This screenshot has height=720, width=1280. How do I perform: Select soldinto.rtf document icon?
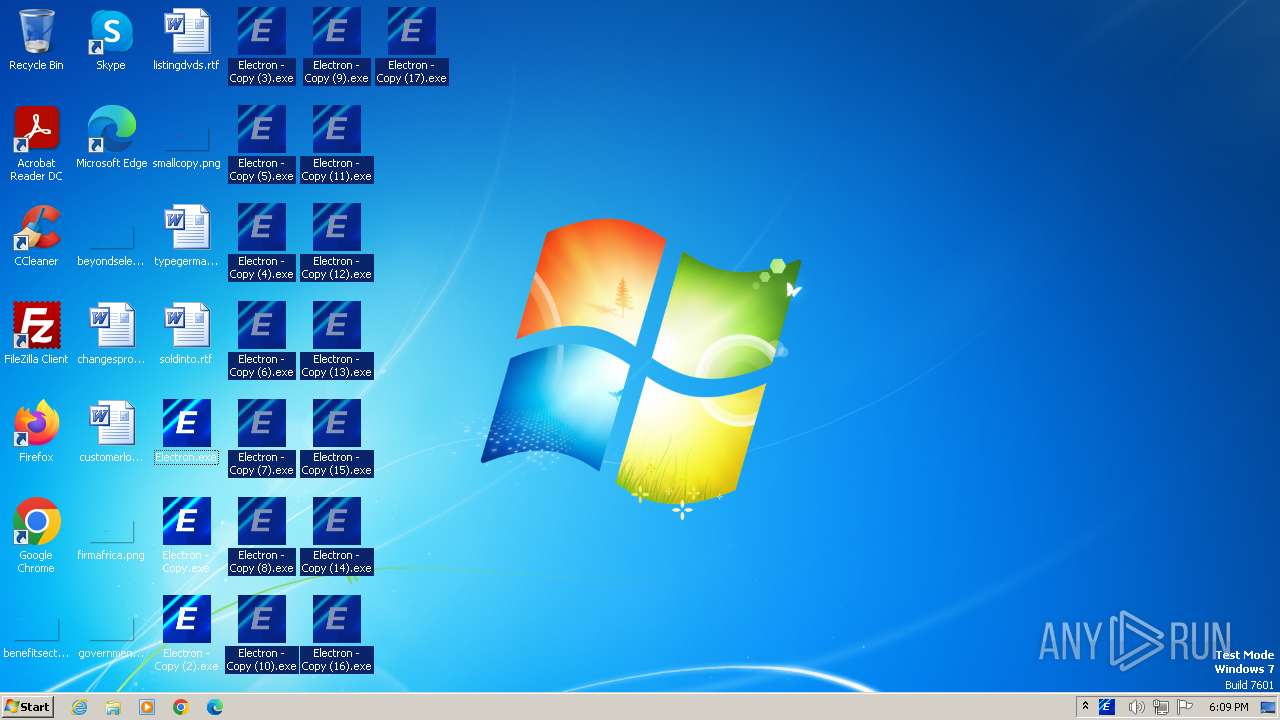pos(186,334)
